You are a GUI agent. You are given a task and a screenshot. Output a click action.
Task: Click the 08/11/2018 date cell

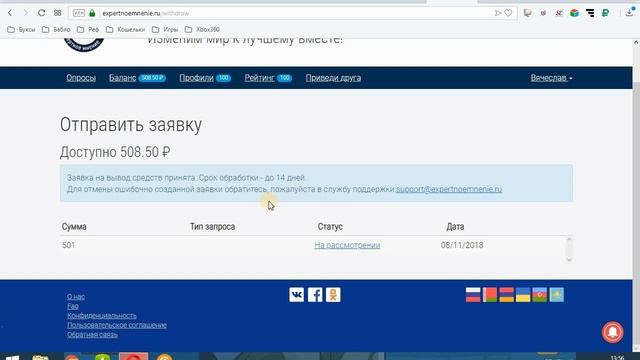click(462, 245)
